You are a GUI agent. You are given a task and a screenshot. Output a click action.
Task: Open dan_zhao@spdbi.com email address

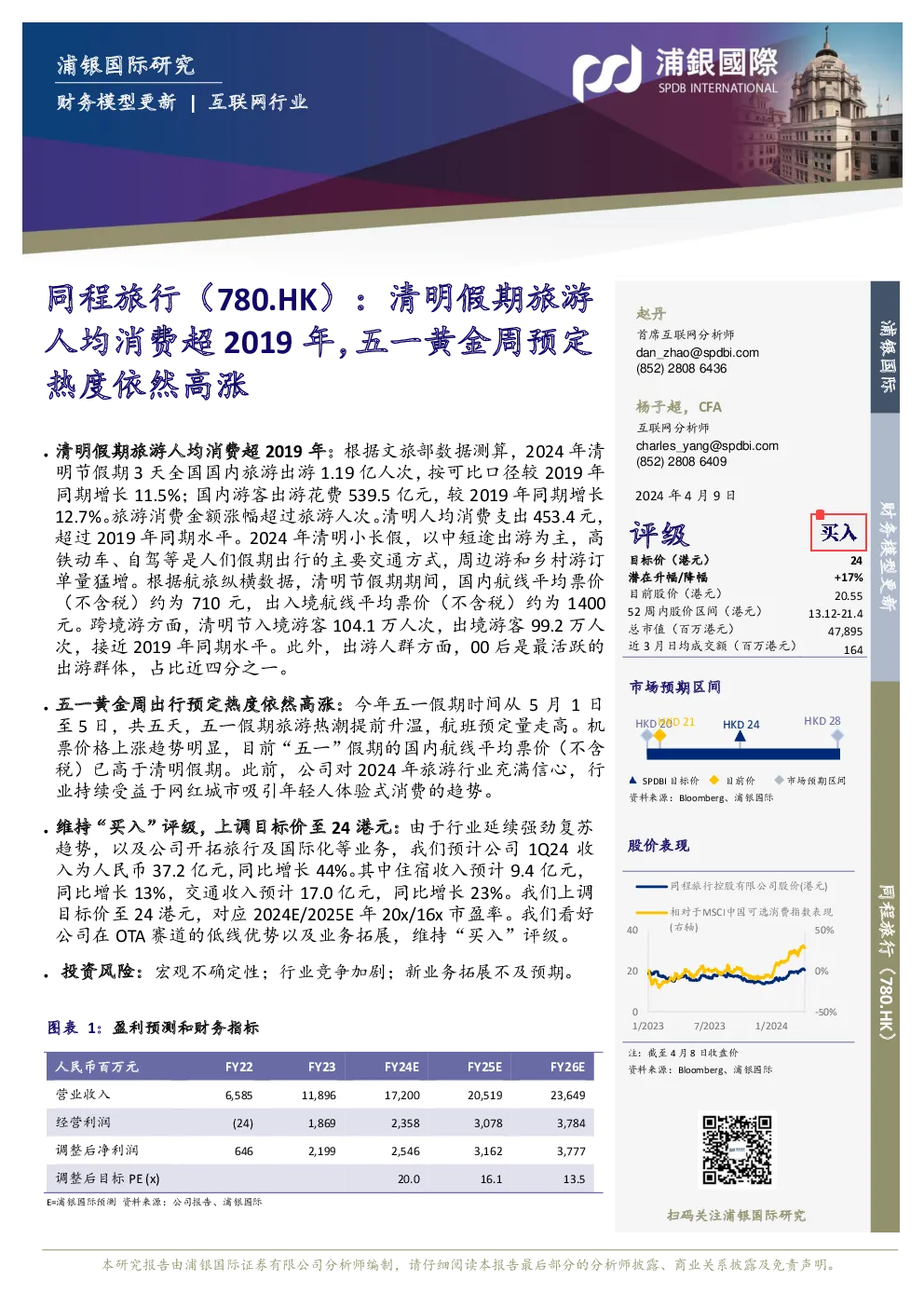coord(697,352)
